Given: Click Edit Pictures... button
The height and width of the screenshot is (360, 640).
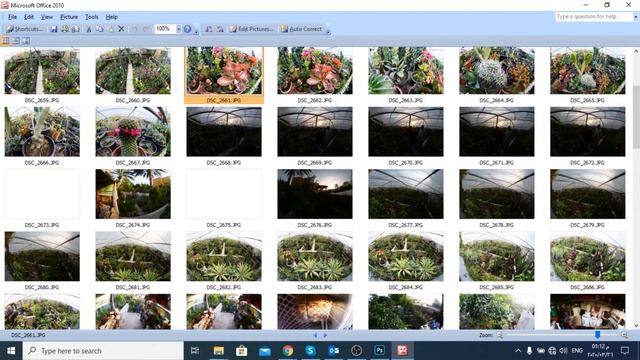Looking at the screenshot, I should tap(251, 29).
